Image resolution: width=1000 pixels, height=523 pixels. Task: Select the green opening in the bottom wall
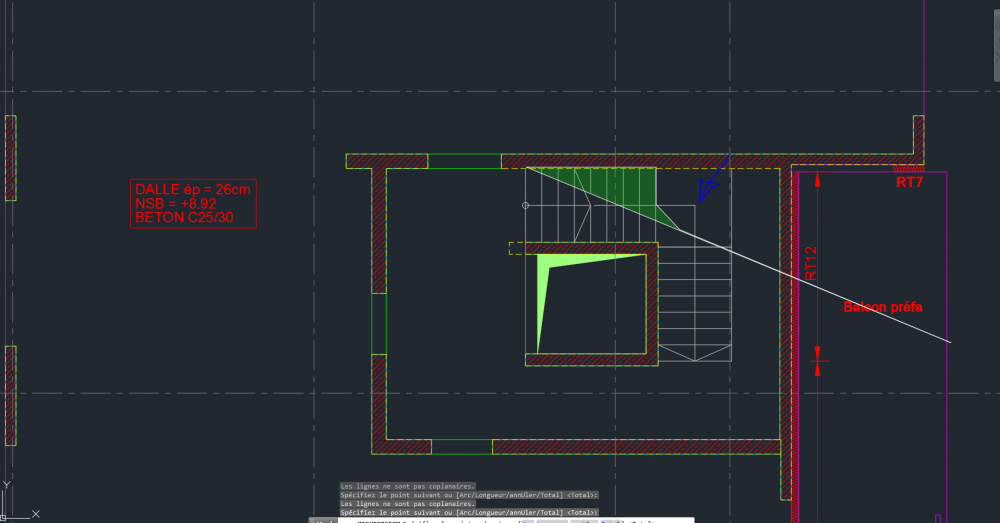point(462,446)
